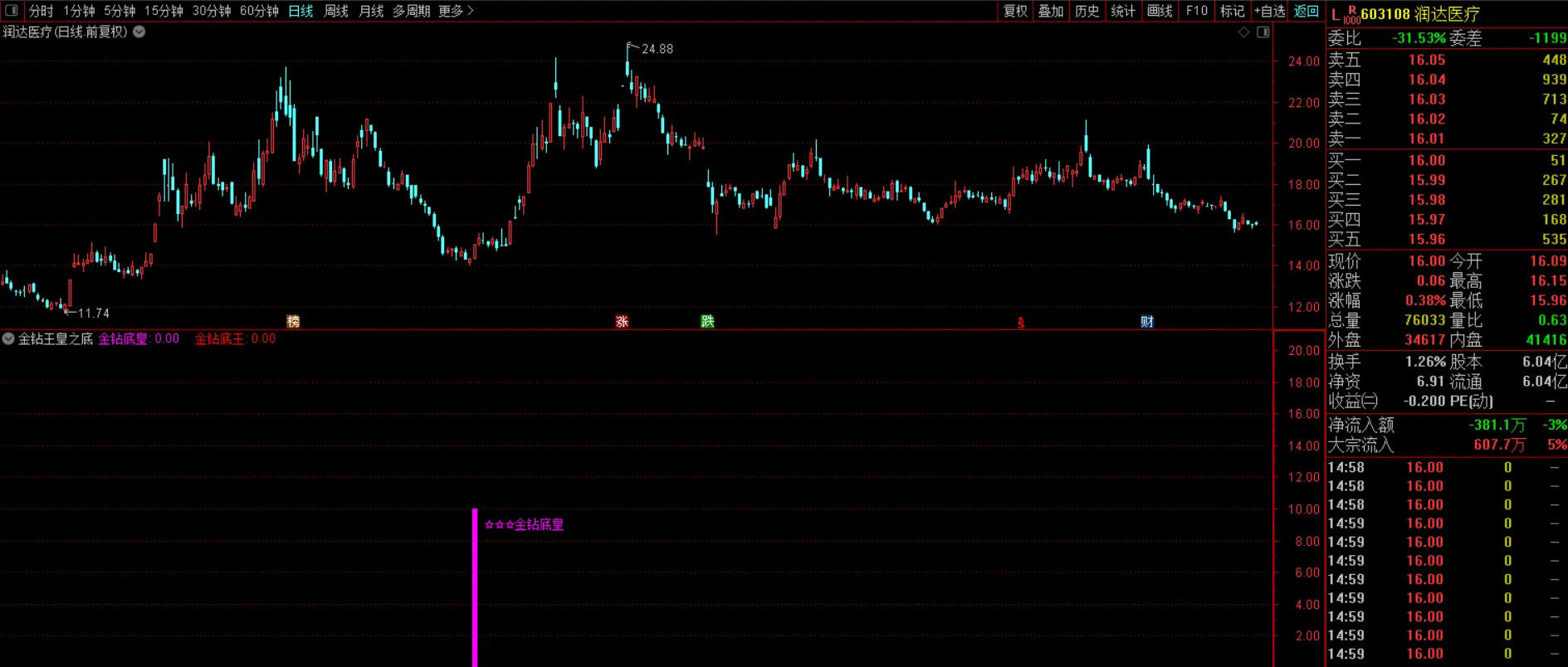Click the 榜 event marker on the chart
Viewport: 1568px width, 667px height.
[x=293, y=322]
